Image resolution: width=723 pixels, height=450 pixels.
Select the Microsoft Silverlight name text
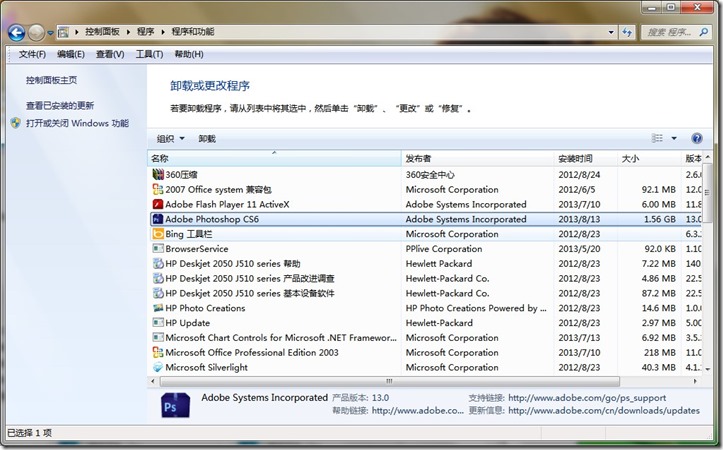[207, 367]
